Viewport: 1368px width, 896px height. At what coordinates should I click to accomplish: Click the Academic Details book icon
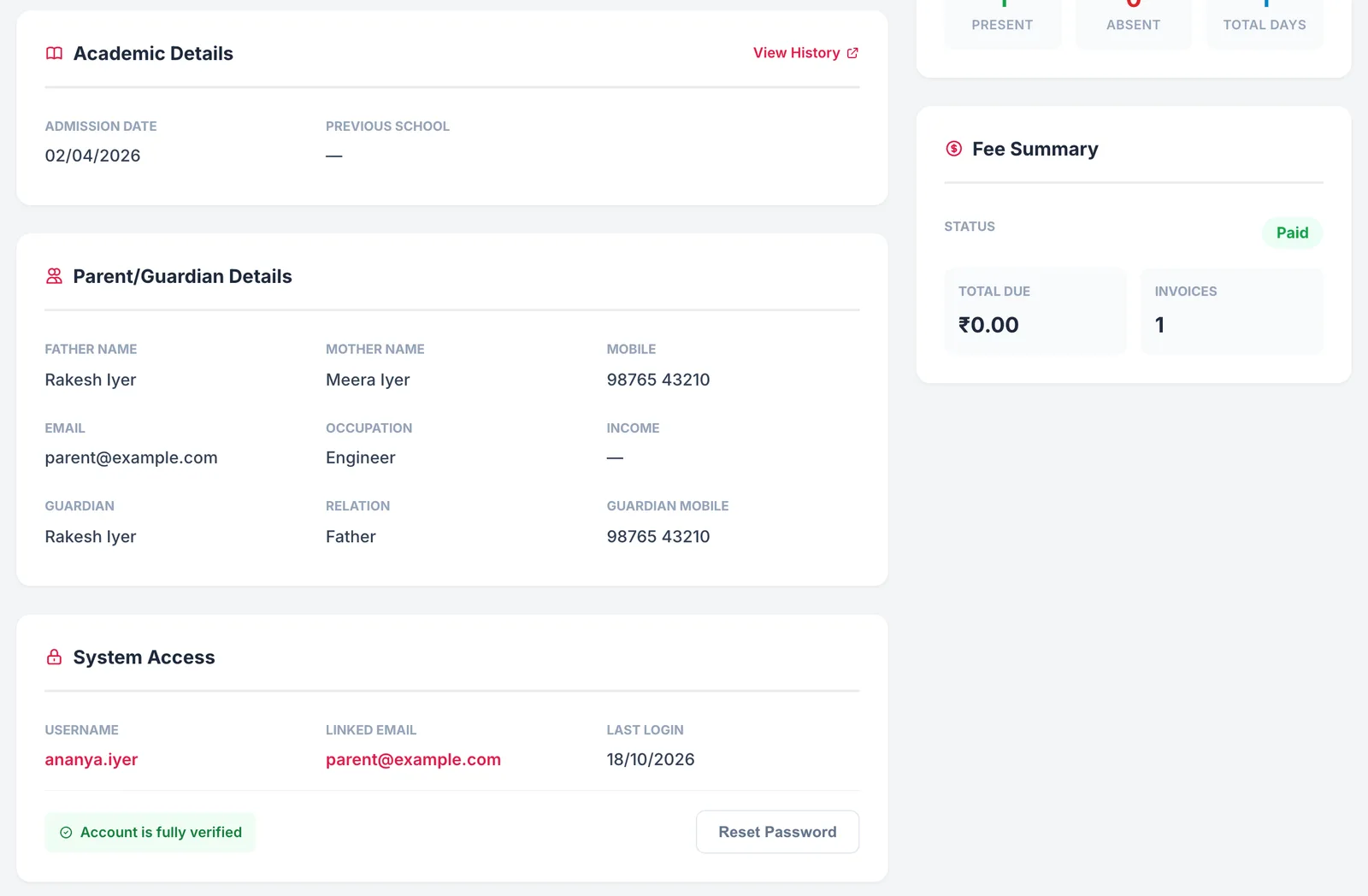(54, 53)
